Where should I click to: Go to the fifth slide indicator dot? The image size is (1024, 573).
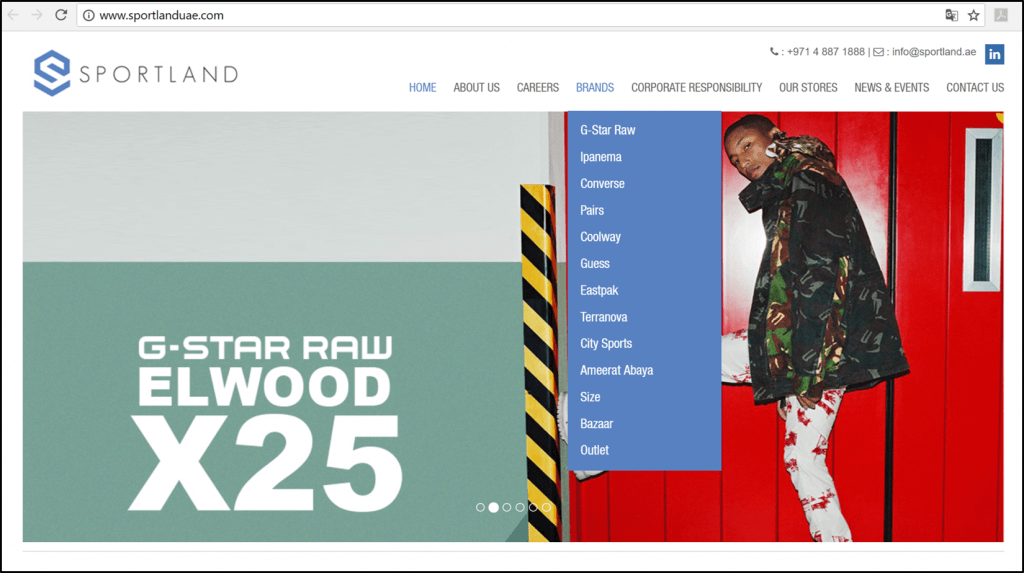[533, 507]
